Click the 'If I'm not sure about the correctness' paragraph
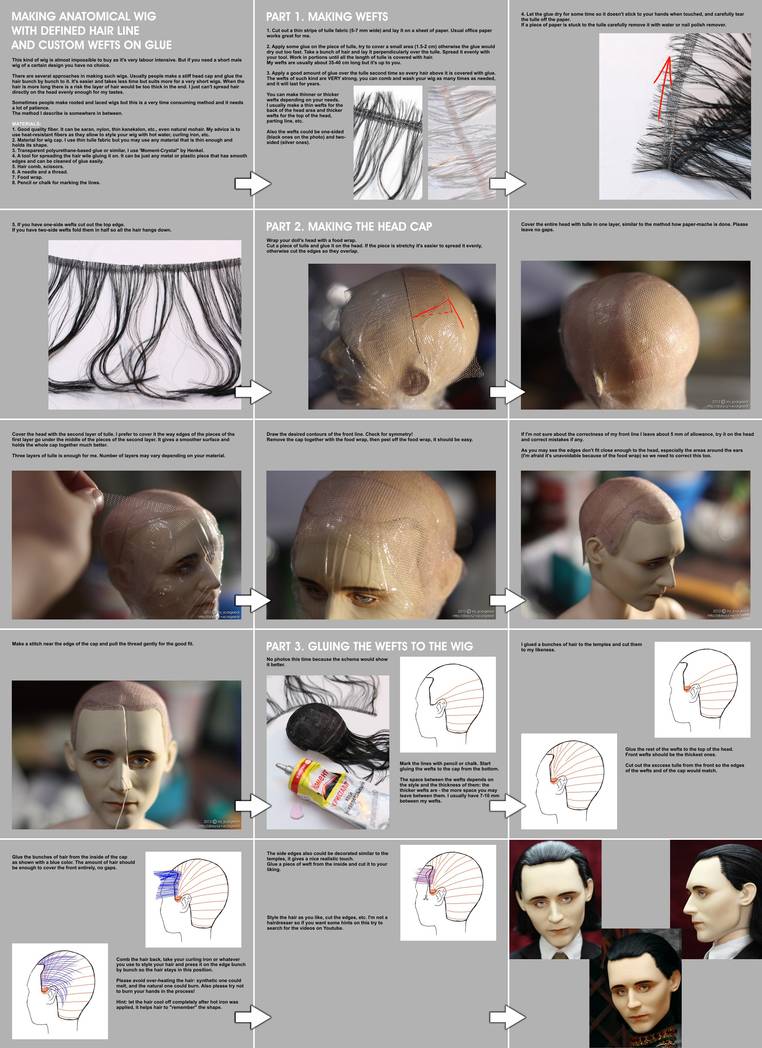This screenshot has height=1048, width=762. (637, 437)
